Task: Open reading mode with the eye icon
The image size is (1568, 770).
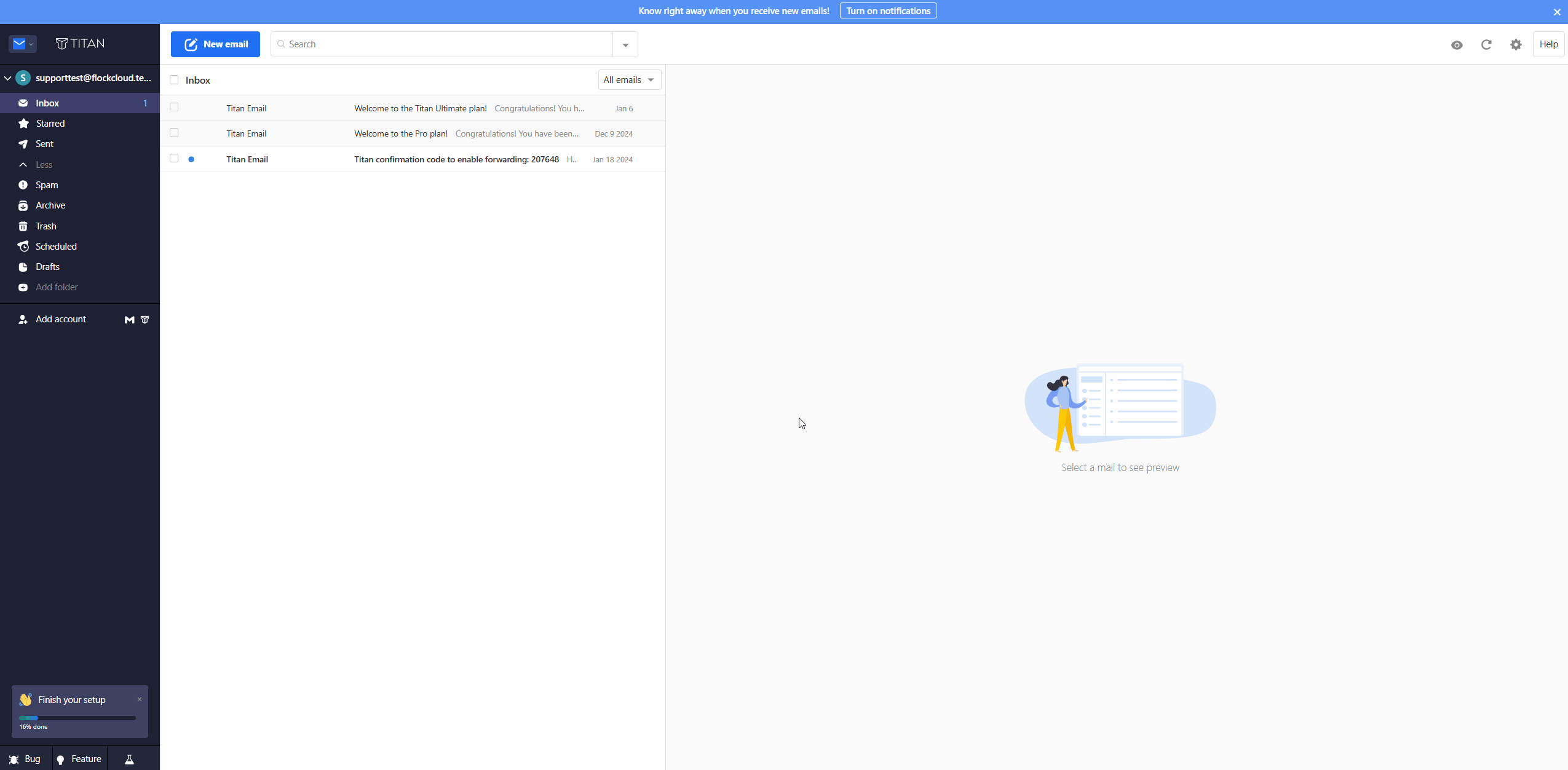Action: (x=1457, y=44)
